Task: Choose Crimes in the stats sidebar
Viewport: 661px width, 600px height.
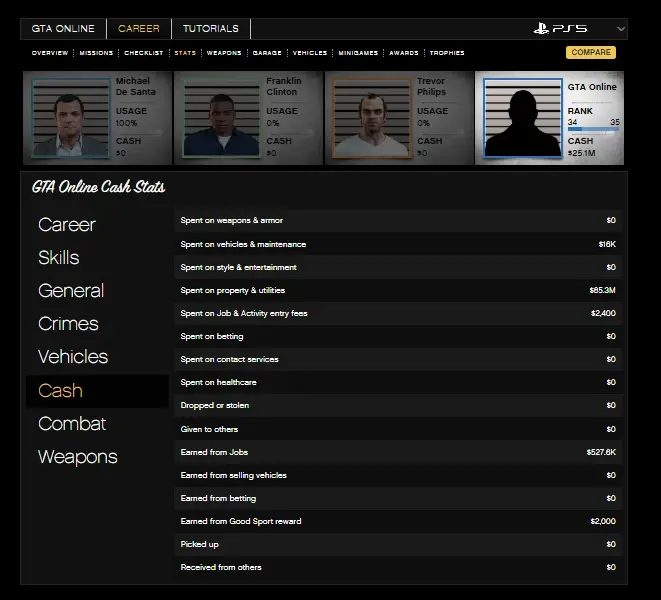Action: pyautogui.click(x=68, y=324)
